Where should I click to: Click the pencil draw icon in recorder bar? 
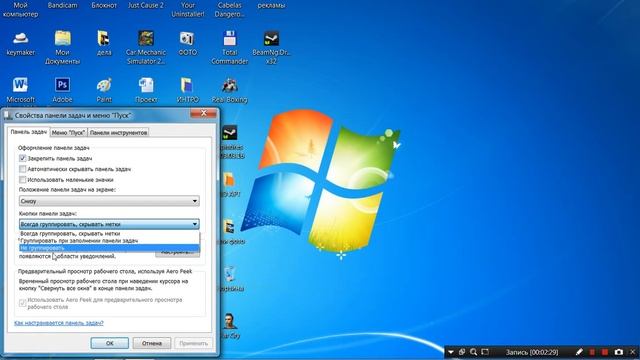click(x=579, y=352)
